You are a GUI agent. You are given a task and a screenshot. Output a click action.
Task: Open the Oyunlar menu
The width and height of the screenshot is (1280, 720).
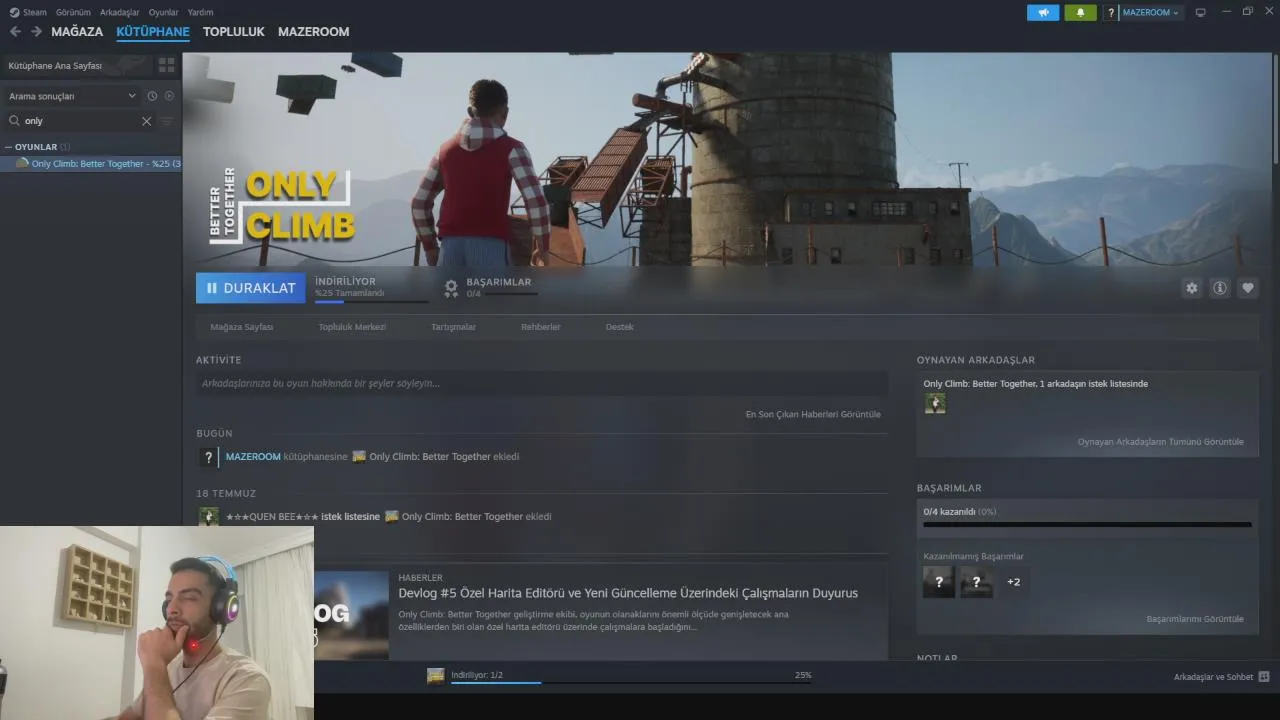click(164, 12)
